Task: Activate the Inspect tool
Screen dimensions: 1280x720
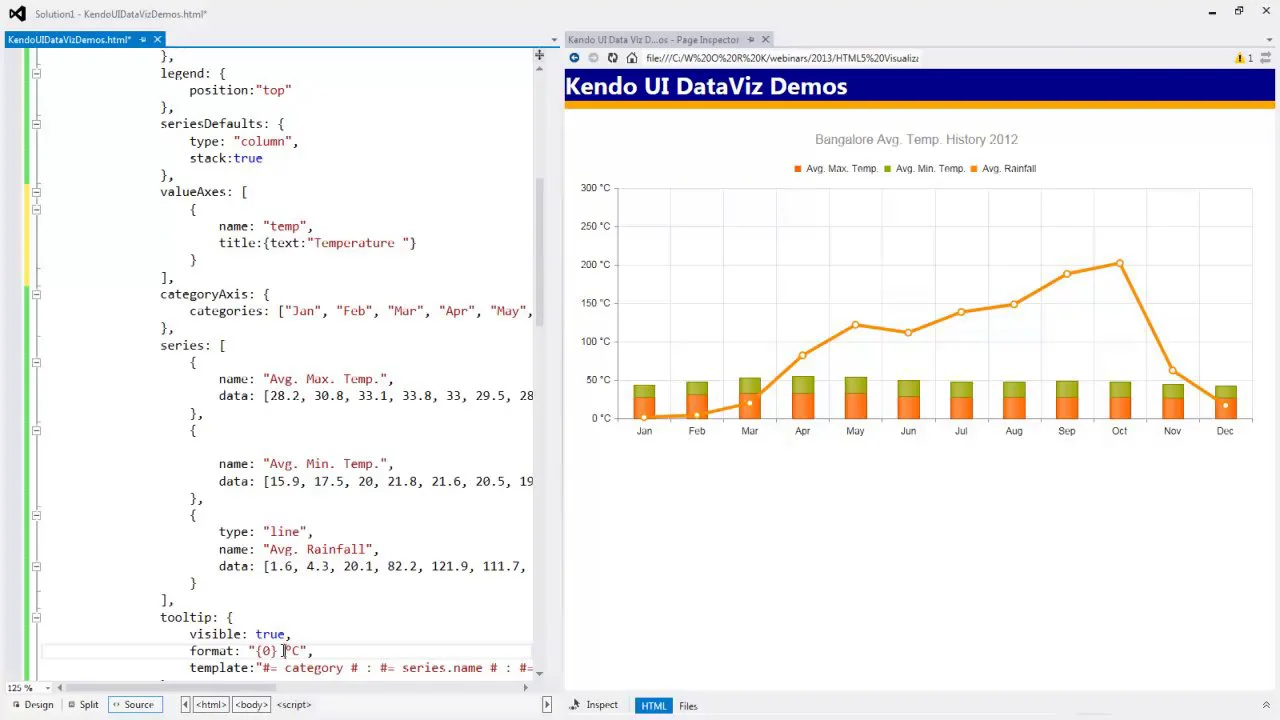Action: [594, 705]
